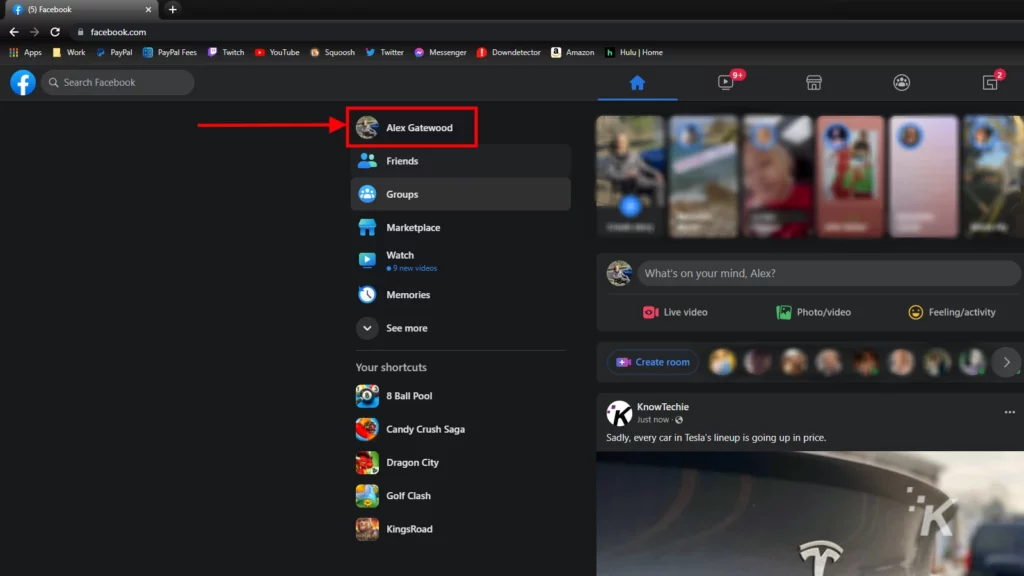Click the Search Facebook field
The height and width of the screenshot is (576, 1024).
pyautogui.click(x=118, y=83)
